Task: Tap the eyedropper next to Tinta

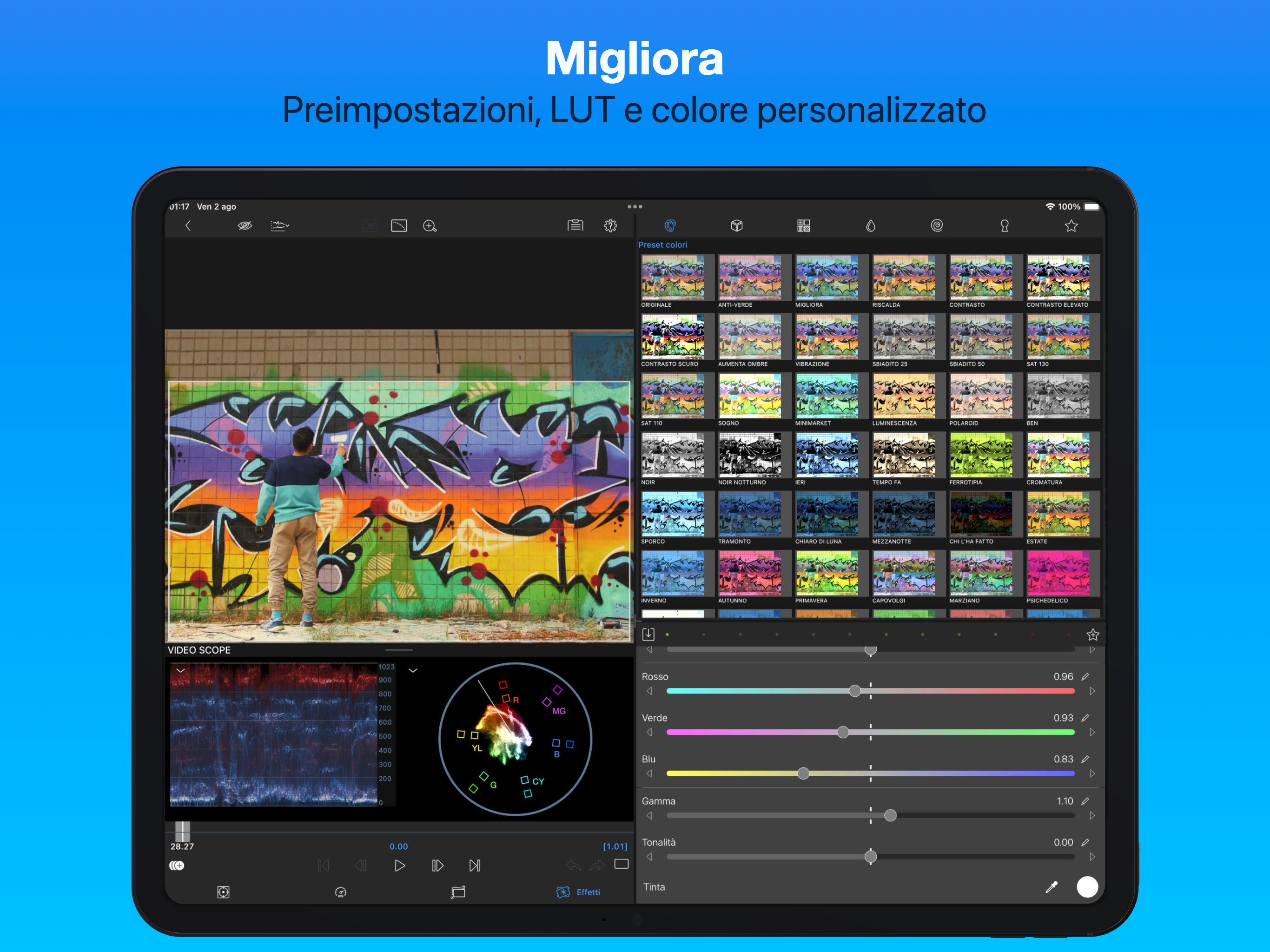Action: click(1051, 887)
